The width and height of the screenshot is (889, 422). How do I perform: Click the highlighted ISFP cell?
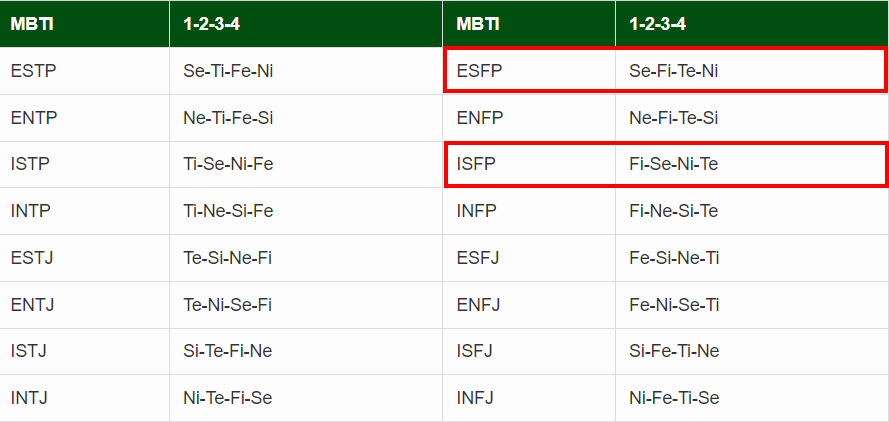point(529,164)
